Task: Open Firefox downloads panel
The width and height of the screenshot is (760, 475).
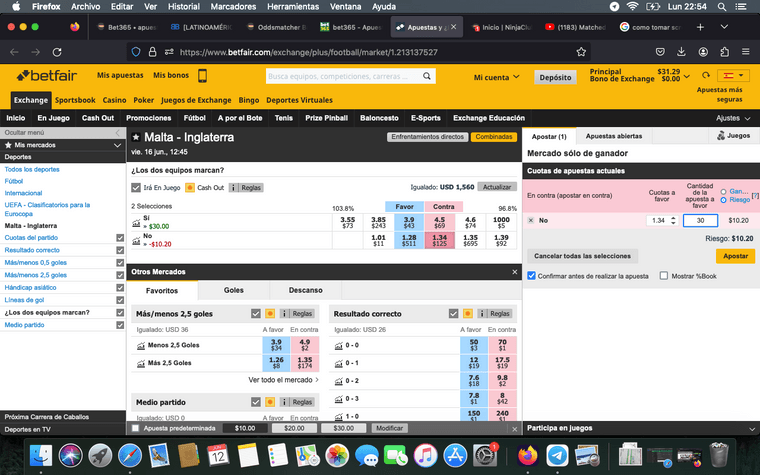Action: tap(681, 52)
